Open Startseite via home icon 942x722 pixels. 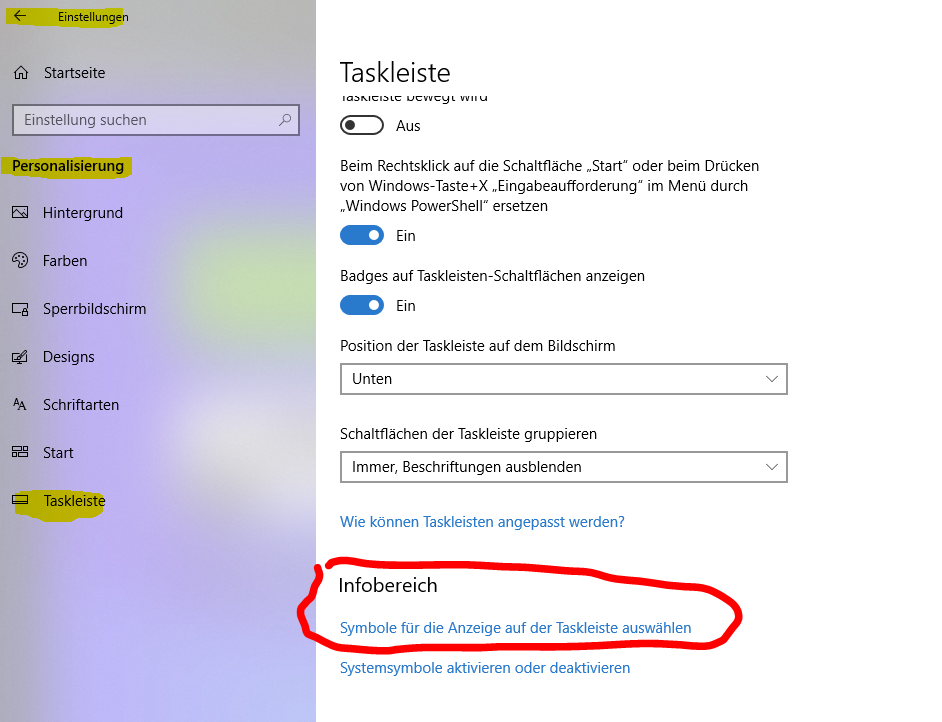coord(21,73)
